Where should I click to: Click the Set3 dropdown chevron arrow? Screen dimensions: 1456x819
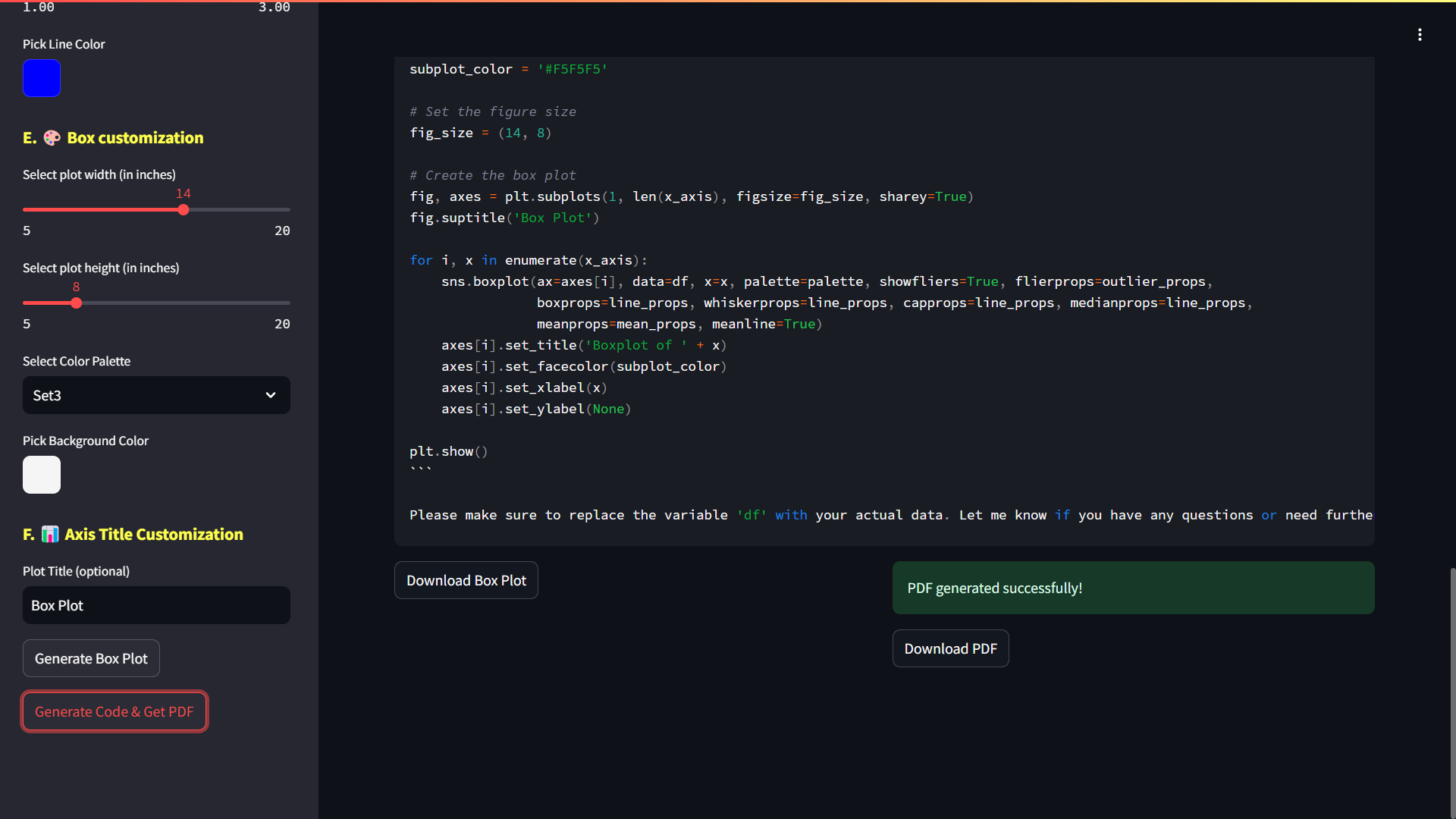[x=271, y=395]
